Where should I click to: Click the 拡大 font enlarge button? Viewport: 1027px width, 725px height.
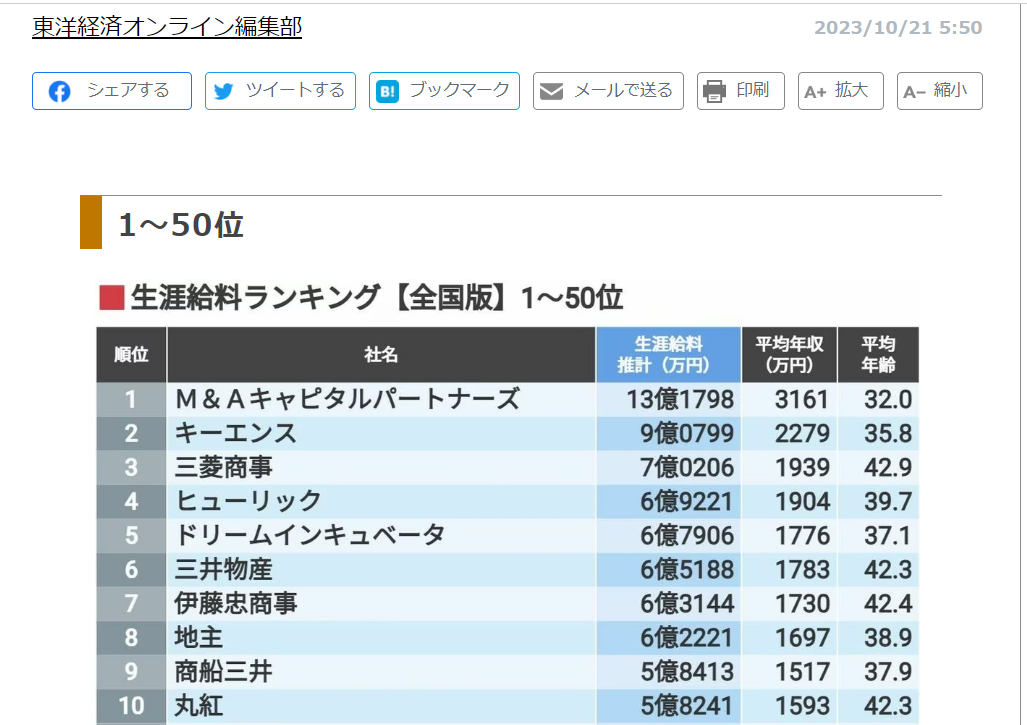840,91
